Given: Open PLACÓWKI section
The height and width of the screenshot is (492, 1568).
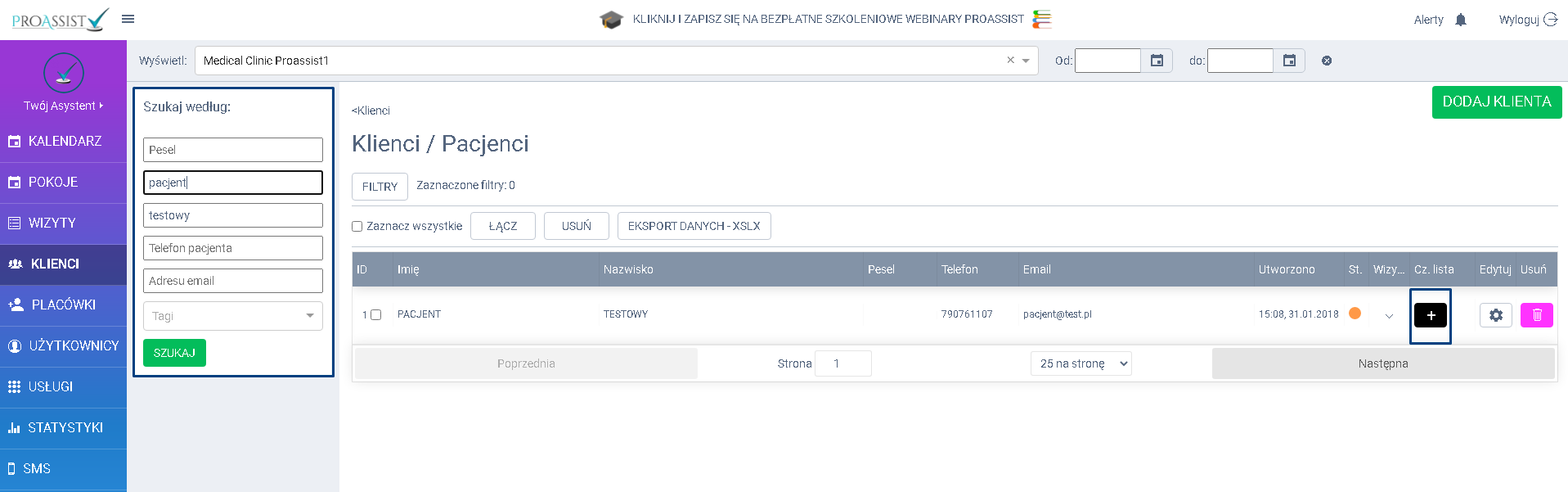Looking at the screenshot, I should tap(64, 305).
